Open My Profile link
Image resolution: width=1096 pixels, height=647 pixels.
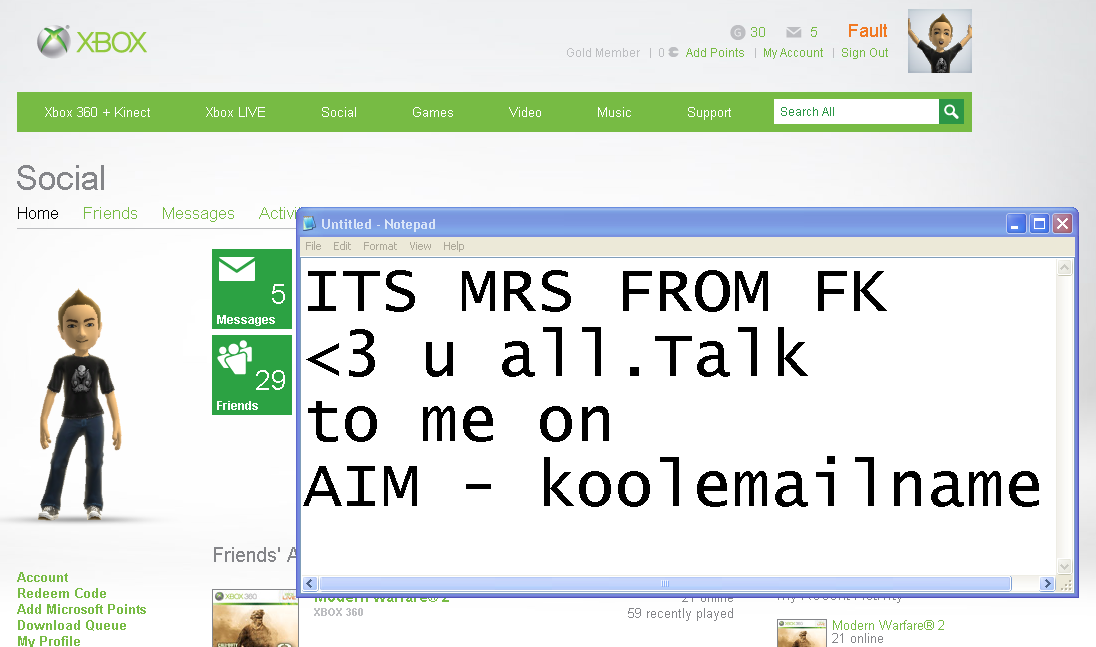click(x=48, y=641)
